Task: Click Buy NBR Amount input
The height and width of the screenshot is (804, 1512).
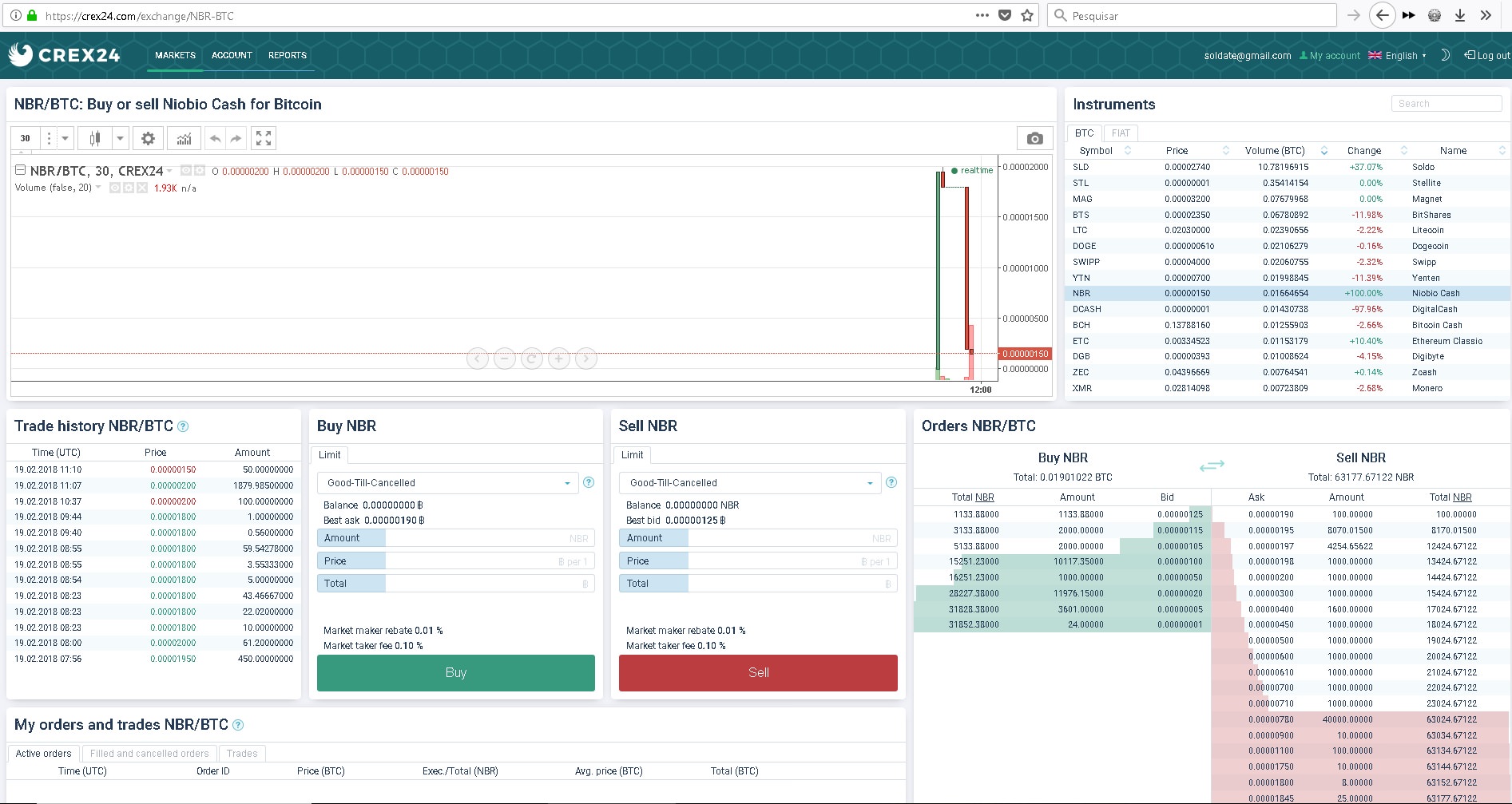Action: (490, 538)
